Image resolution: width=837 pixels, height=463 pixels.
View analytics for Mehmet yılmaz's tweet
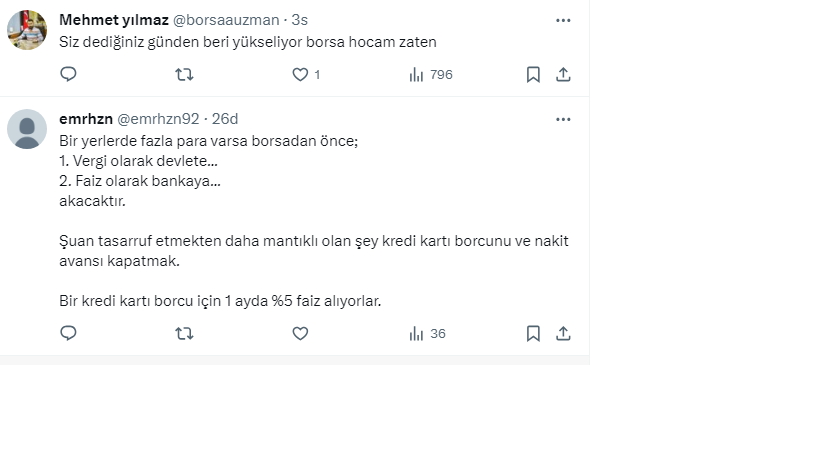coord(431,75)
